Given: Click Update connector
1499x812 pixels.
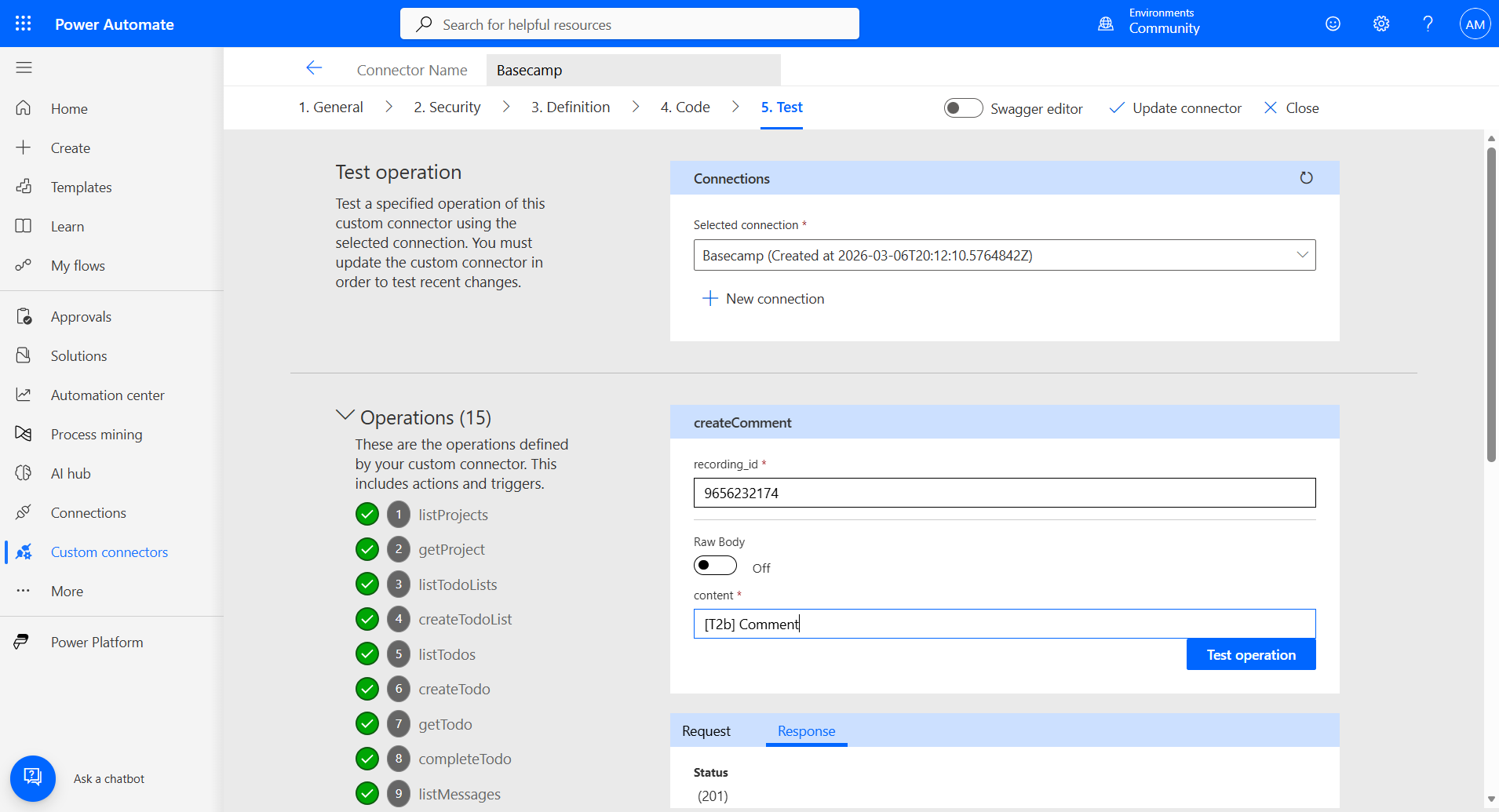Looking at the screenshot, I should [x=1175, y=108].
